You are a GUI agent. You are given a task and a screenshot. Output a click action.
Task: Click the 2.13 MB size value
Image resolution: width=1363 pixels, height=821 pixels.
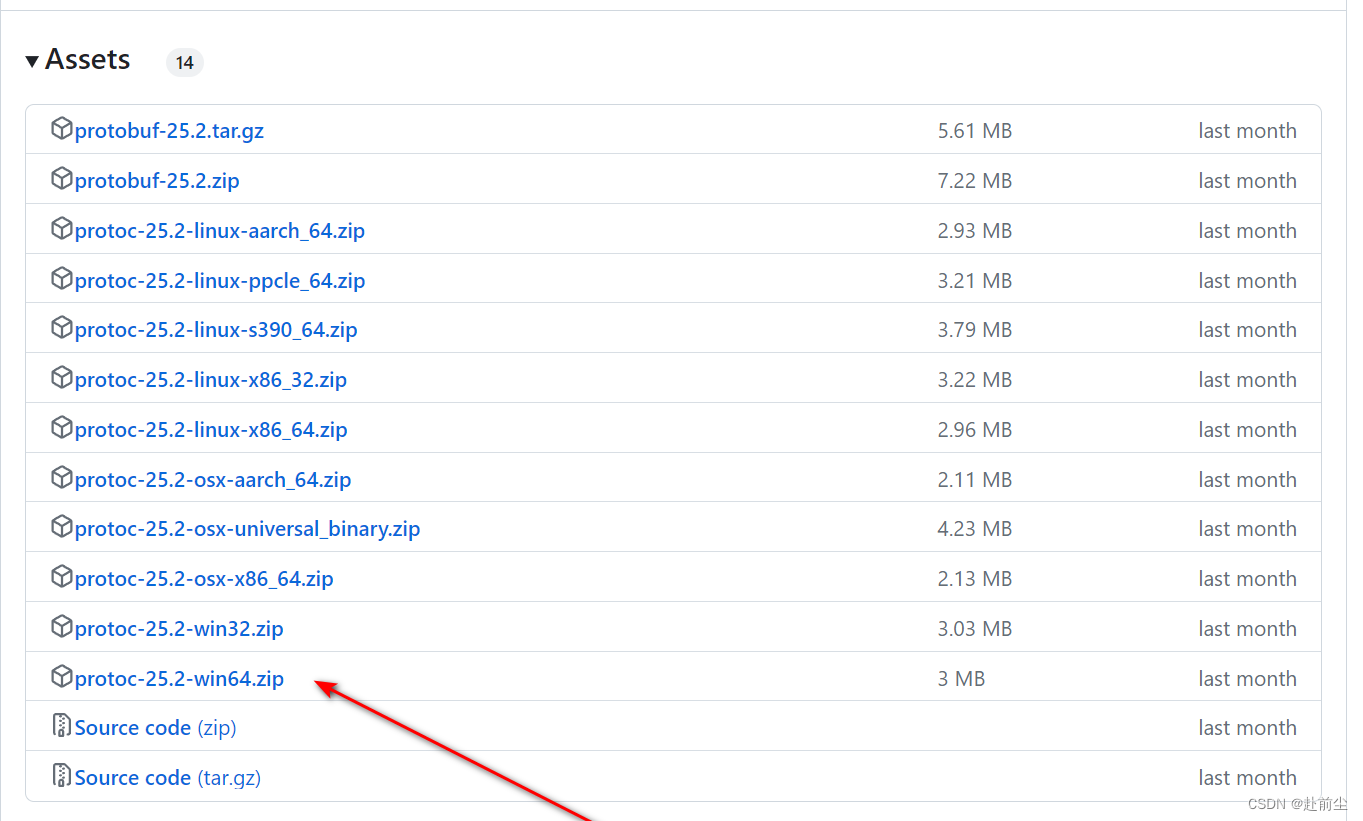coord(975,579)
